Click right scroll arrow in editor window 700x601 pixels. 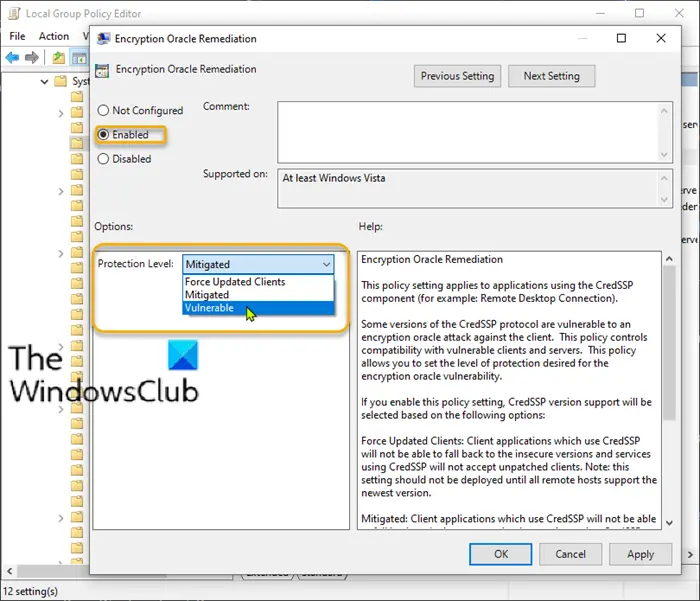coord(690,555)
